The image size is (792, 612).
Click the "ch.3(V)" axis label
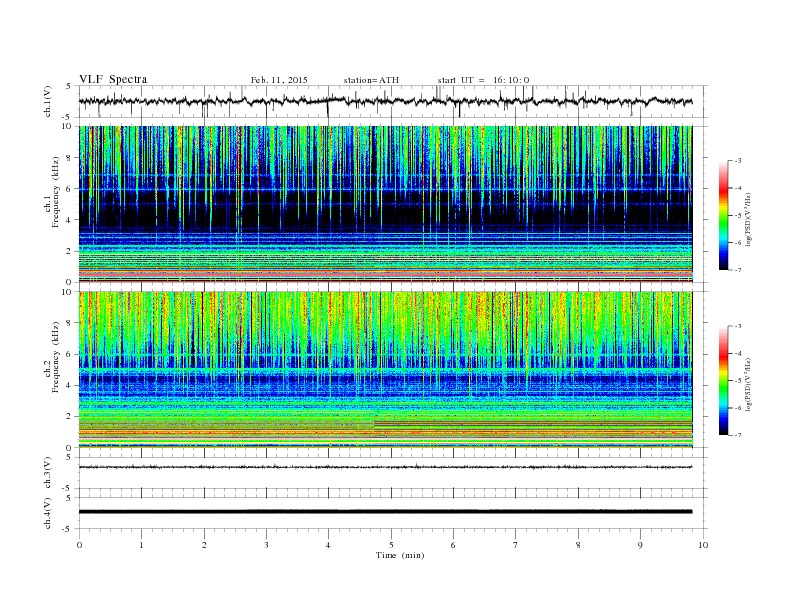click(48, 473)
